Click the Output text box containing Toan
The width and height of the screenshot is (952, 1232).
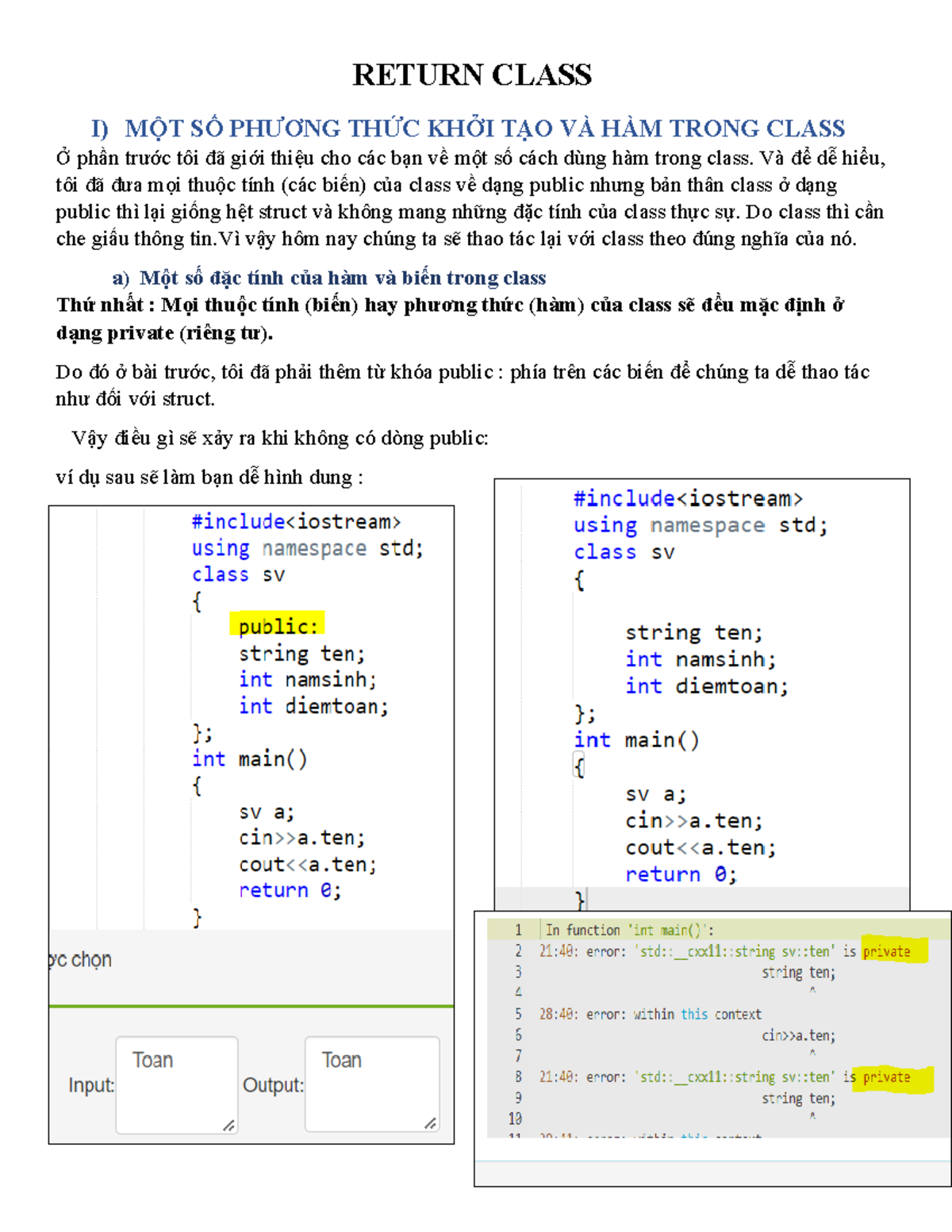click(371, 1084)
